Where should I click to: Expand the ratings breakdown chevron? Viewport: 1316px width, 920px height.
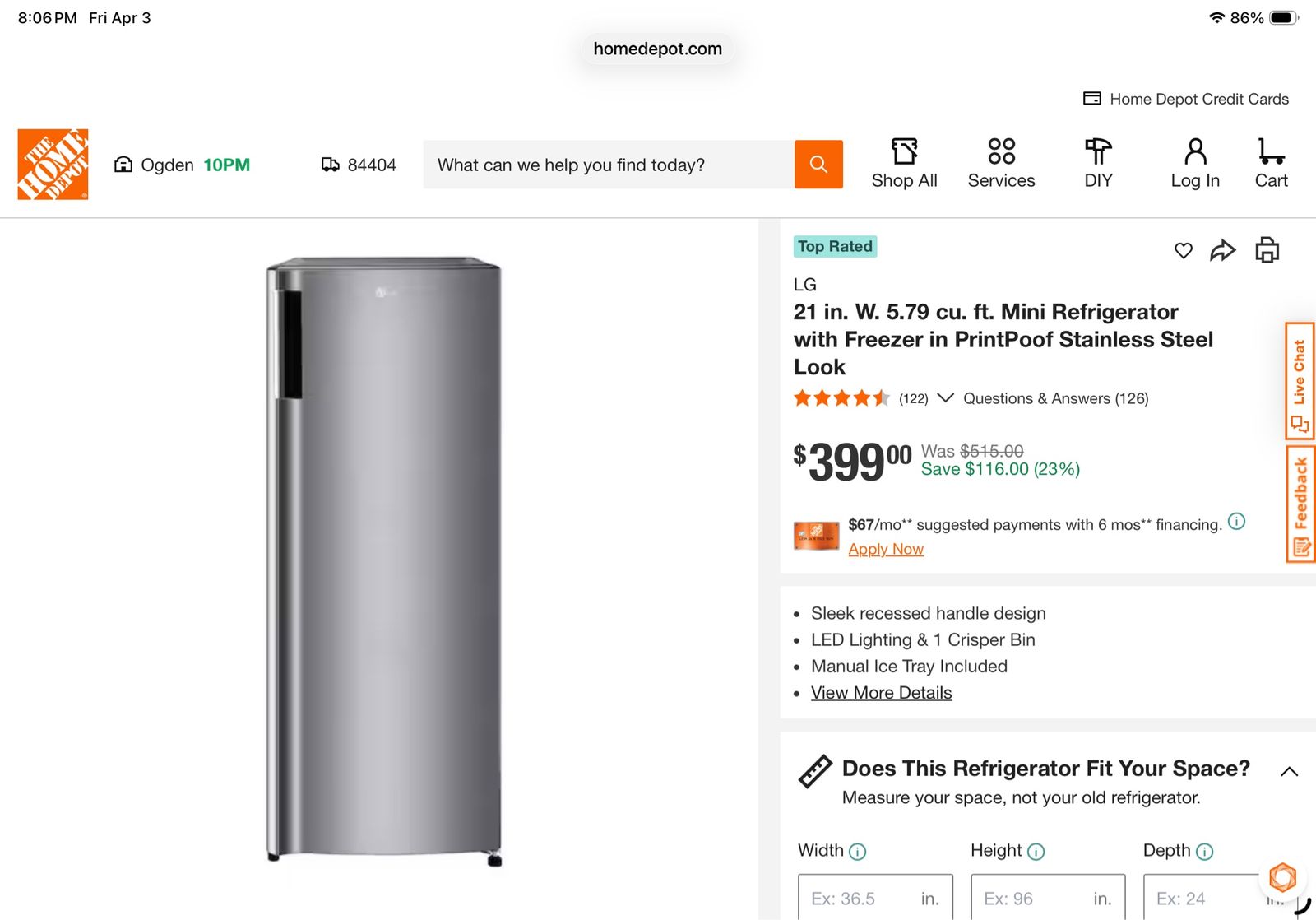click(x=946, y=398)
